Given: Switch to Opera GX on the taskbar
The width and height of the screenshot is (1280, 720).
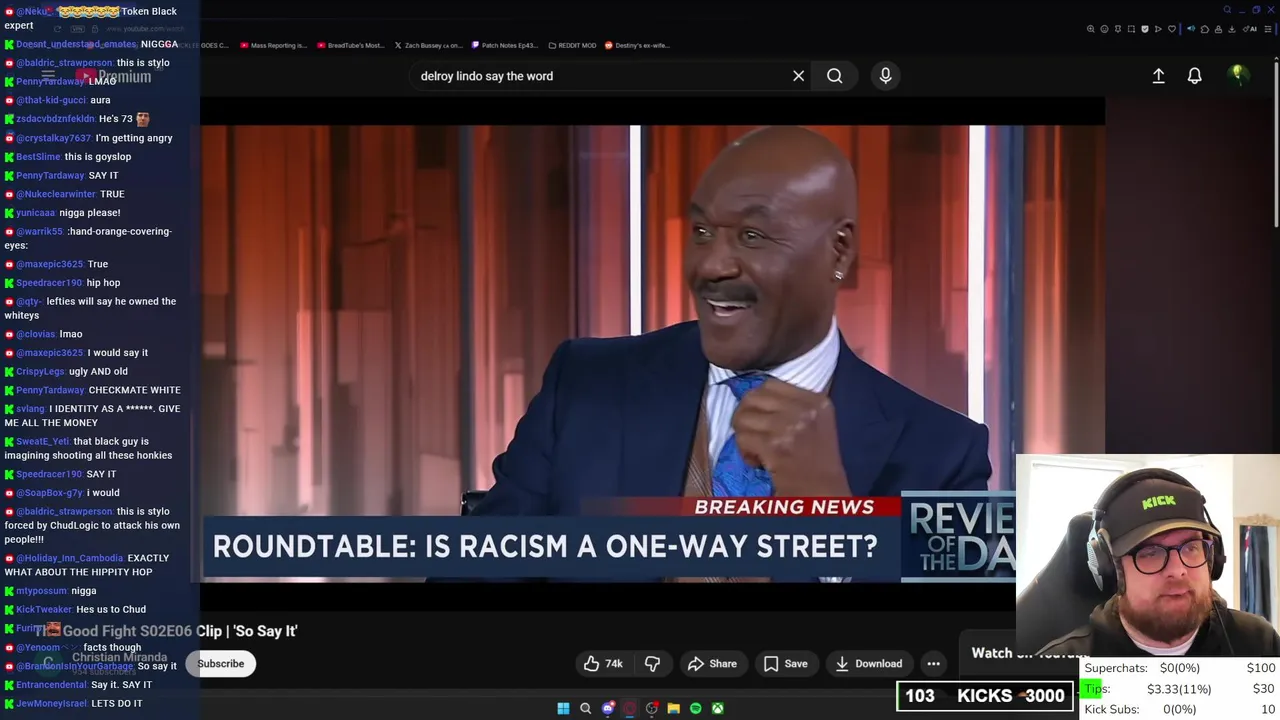Looking at the screenshot, I should pos(630,708).
